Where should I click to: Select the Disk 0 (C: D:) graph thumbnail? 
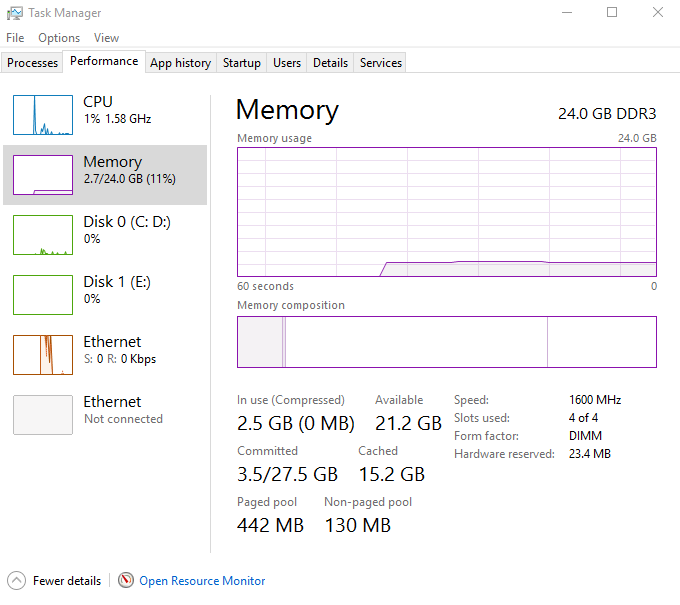point(43,235)
